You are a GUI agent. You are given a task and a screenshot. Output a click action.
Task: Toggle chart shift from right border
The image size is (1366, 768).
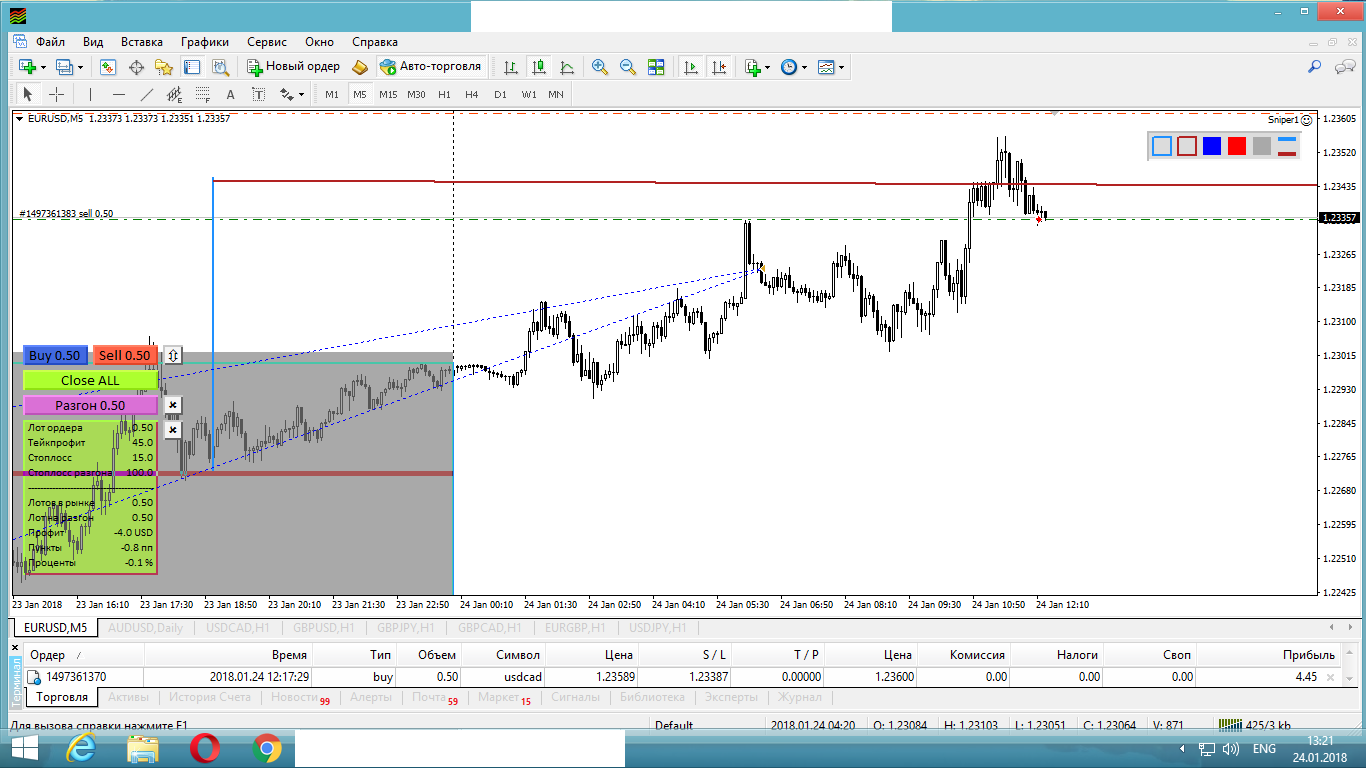click(719, 67)
